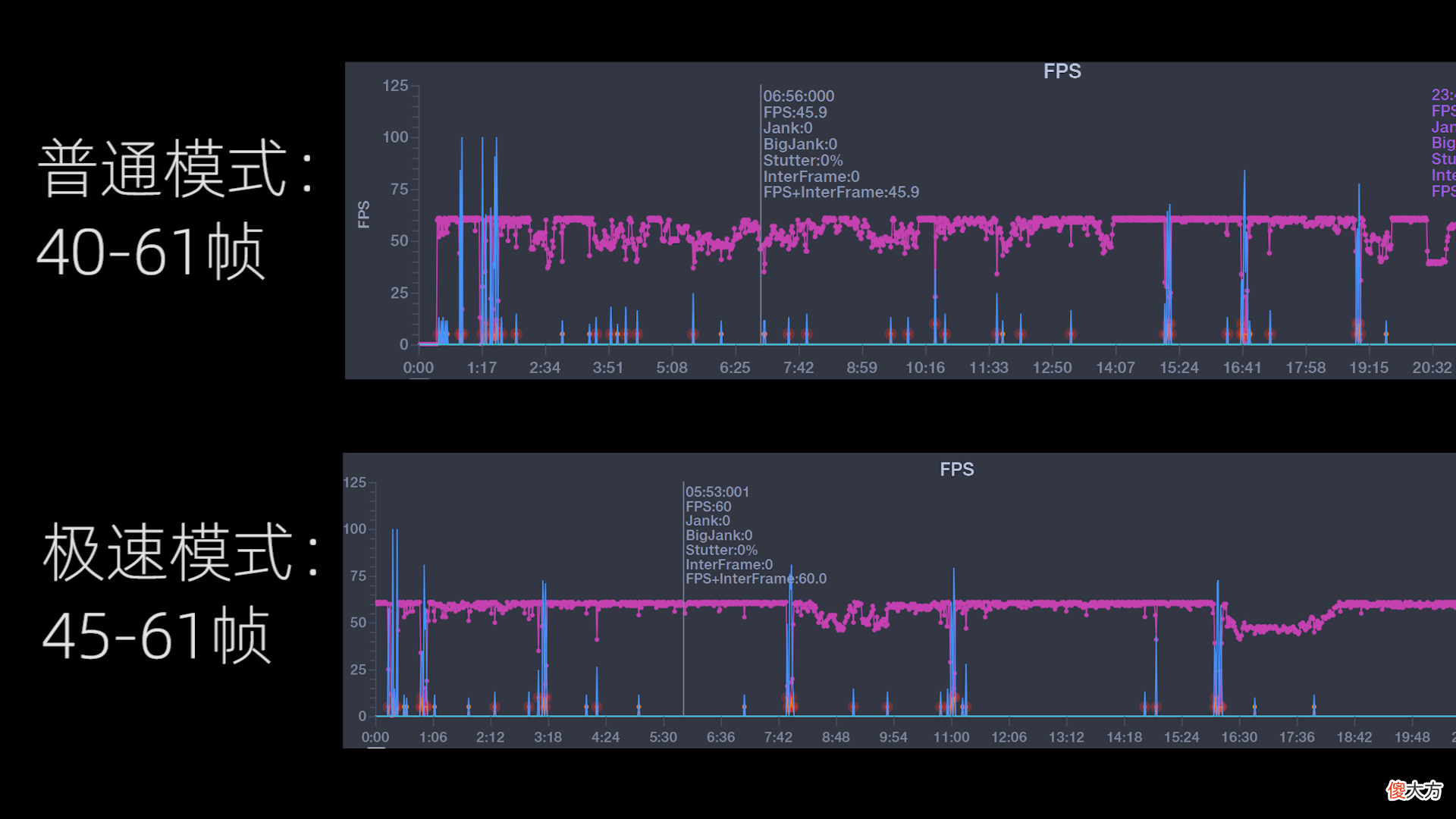The image size is (1456, 819).
Task: Click the '极速模式:' heading text
Action: (x=180, y=552)
